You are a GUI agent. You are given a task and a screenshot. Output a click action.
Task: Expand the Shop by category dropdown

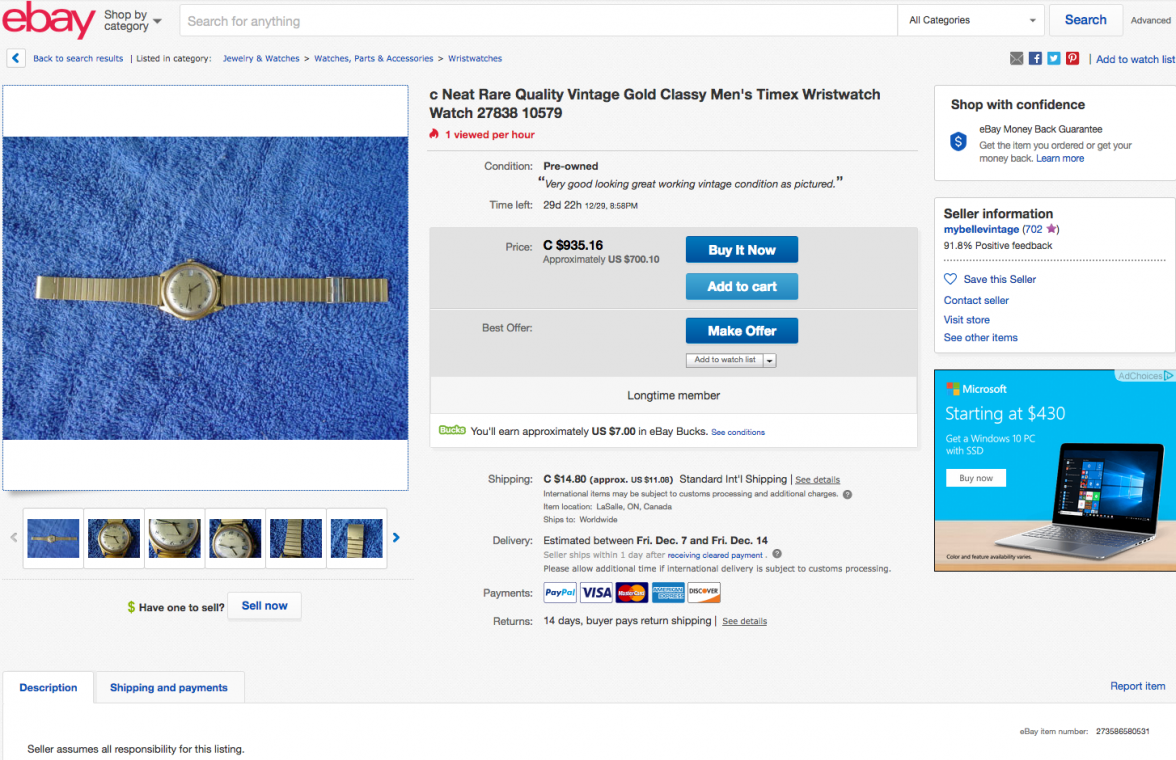pyautogui.click(x=133, y=20)
